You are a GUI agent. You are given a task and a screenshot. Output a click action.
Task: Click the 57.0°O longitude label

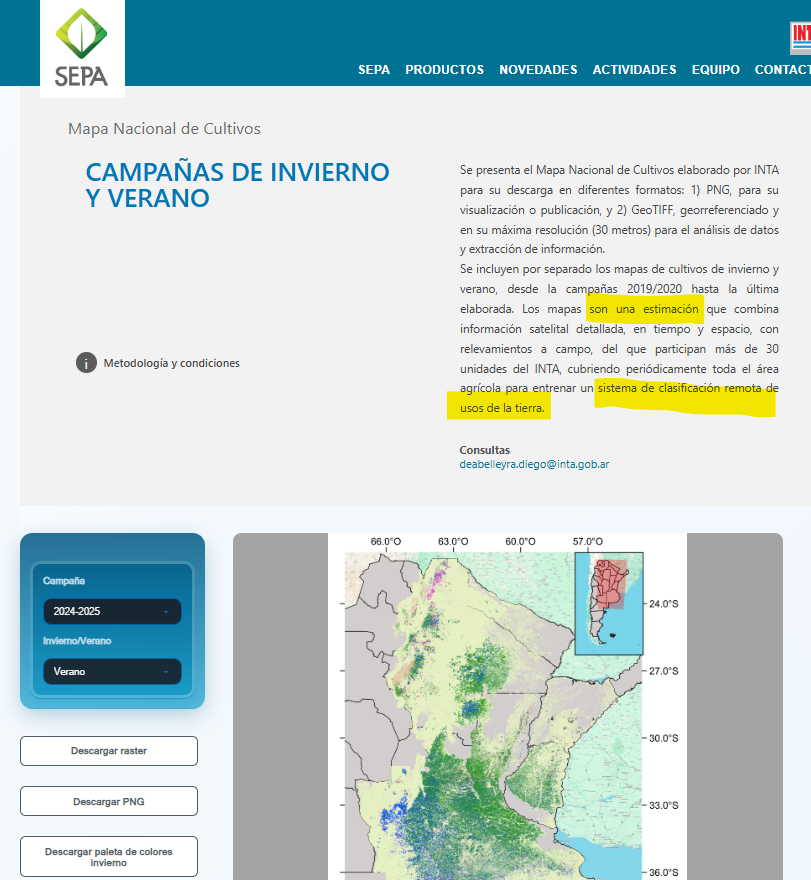[588, 542]
